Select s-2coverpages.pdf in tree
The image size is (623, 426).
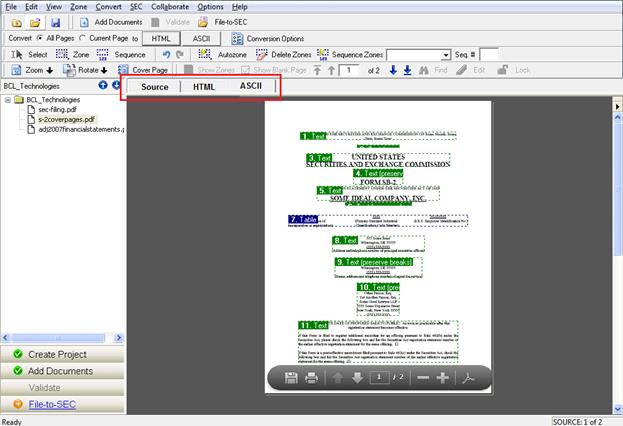click(x=66, y=119)
